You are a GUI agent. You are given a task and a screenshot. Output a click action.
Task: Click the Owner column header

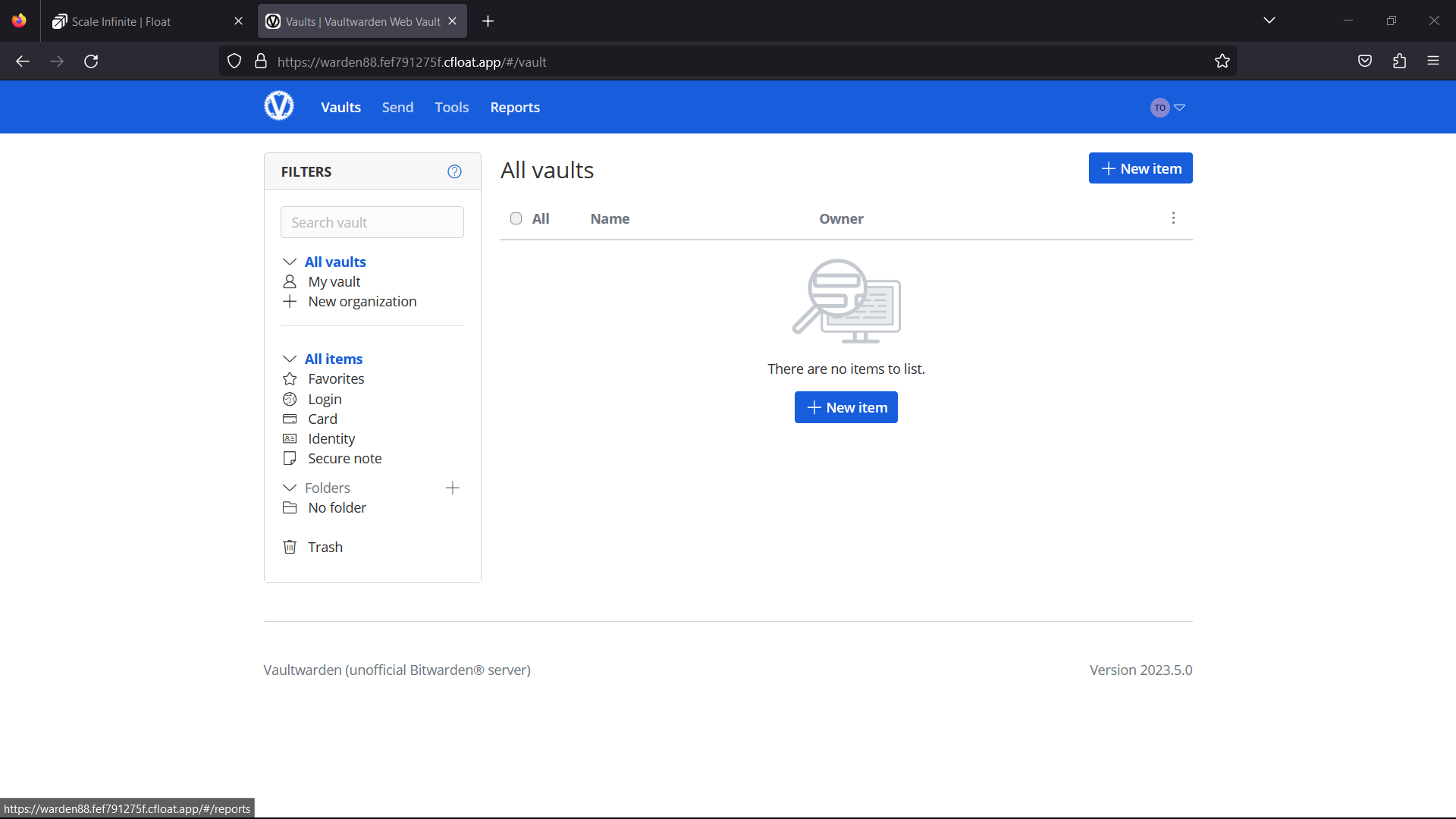(841, 218)
